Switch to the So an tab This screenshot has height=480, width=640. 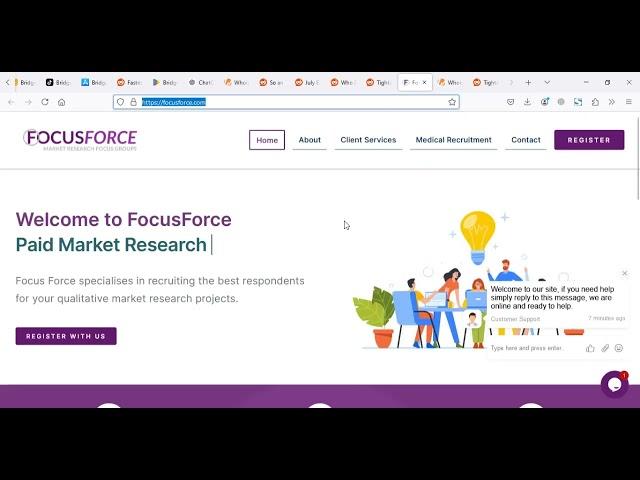[271, 82]
